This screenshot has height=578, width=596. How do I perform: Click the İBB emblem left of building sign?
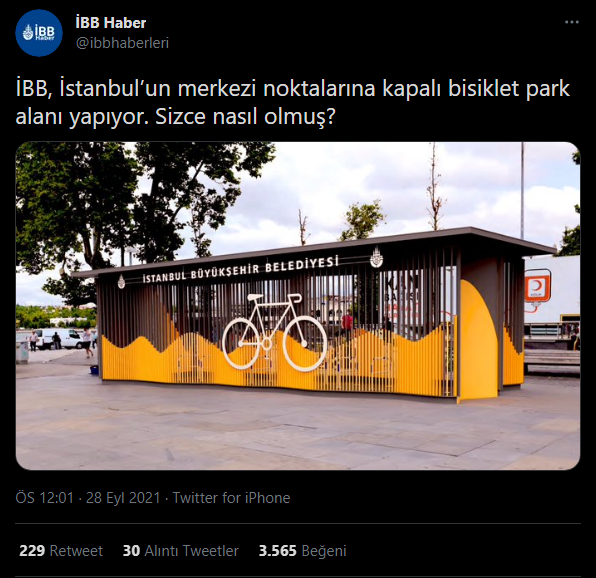(121, 282)
